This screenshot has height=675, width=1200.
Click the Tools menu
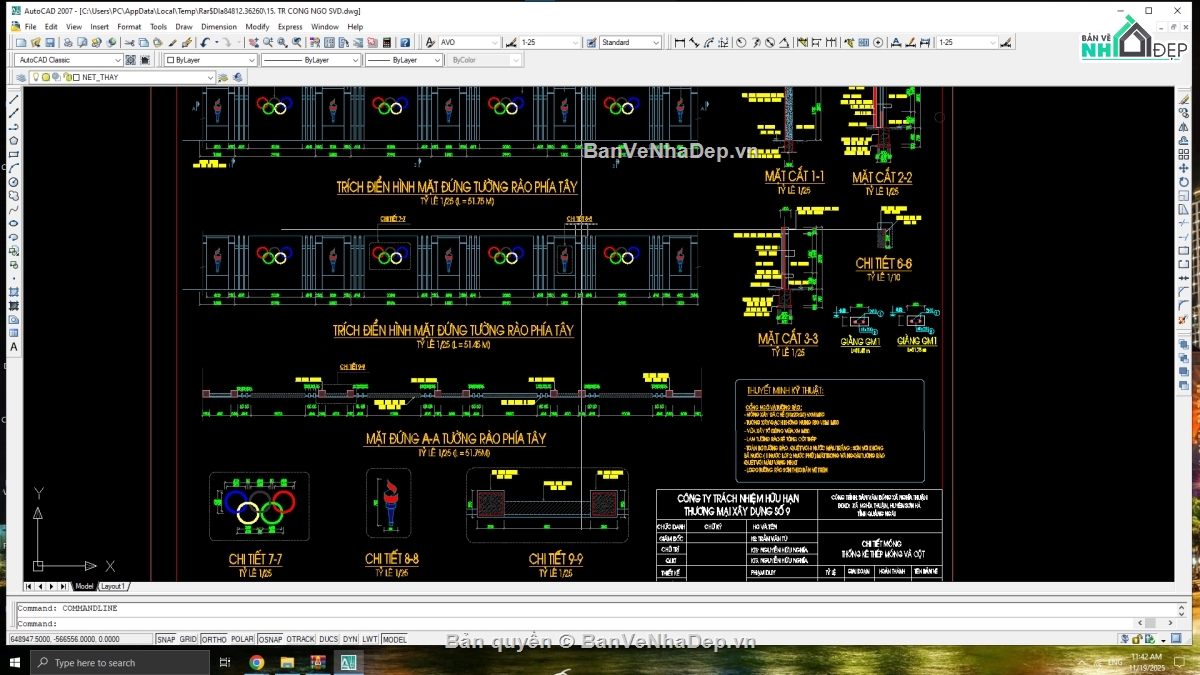click(158, 27)
